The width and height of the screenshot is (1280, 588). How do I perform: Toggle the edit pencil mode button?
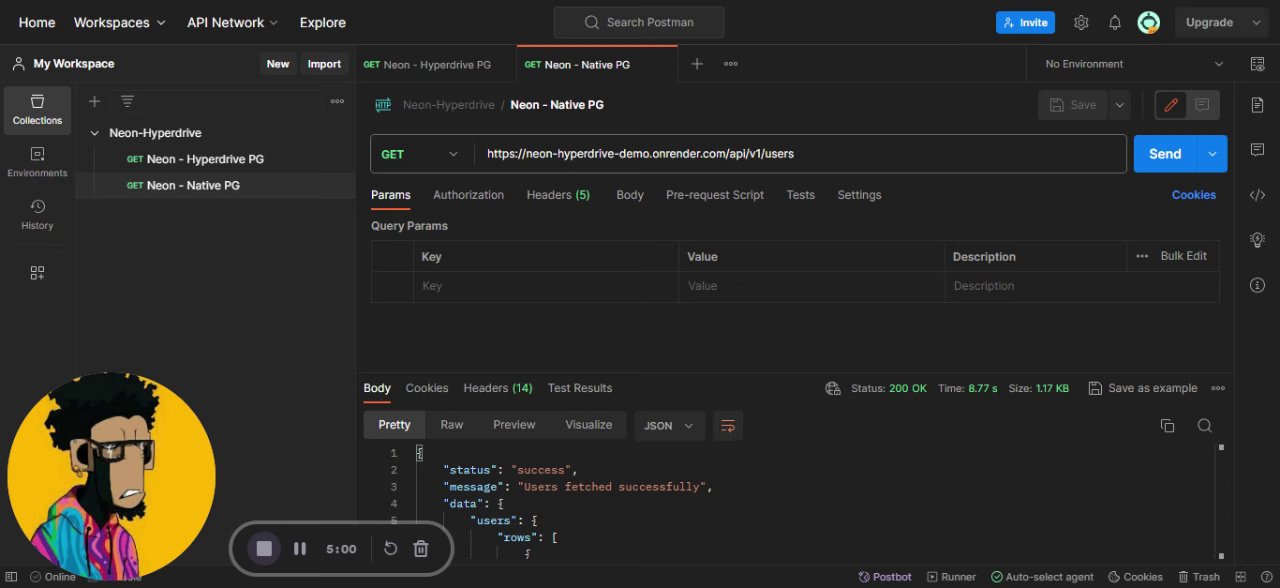tap(1171, 105)
